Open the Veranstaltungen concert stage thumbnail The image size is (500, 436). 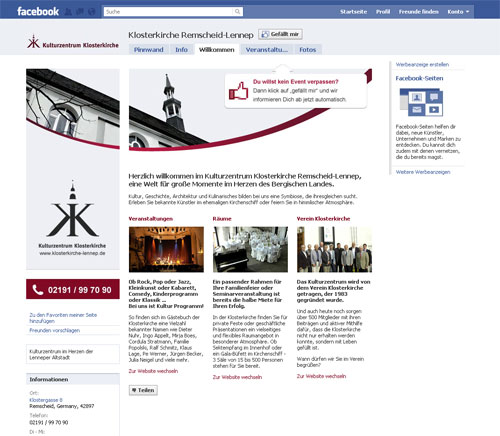(166, 249)
